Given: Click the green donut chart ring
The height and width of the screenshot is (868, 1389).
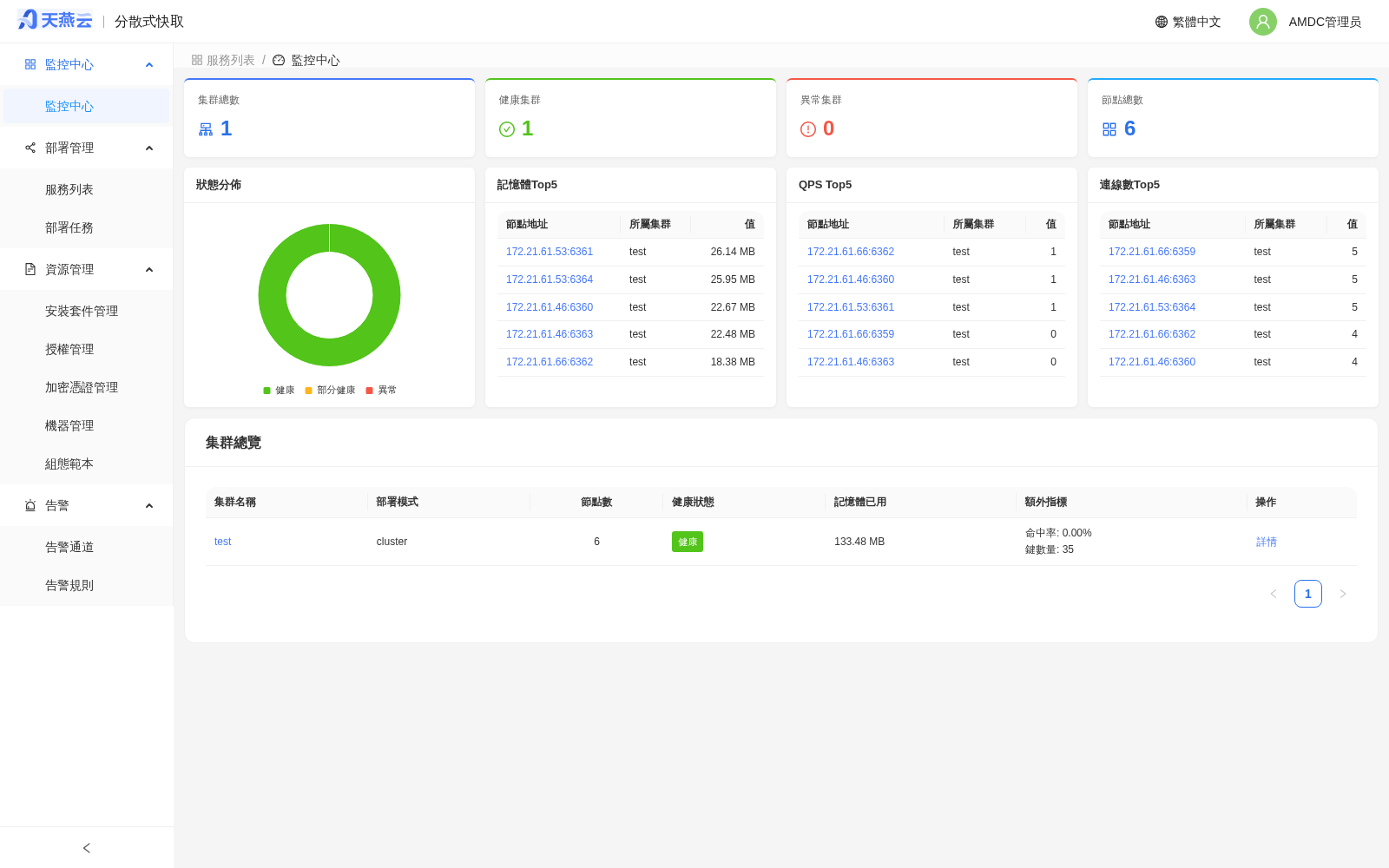Looking at the screenshot, I should point(272,295).
